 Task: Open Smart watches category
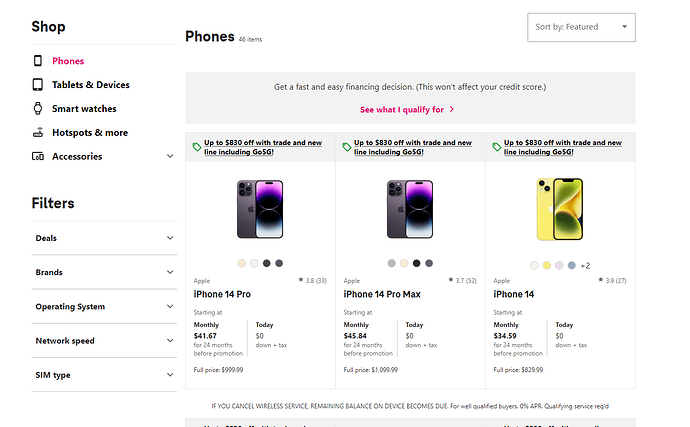[84, 108]
